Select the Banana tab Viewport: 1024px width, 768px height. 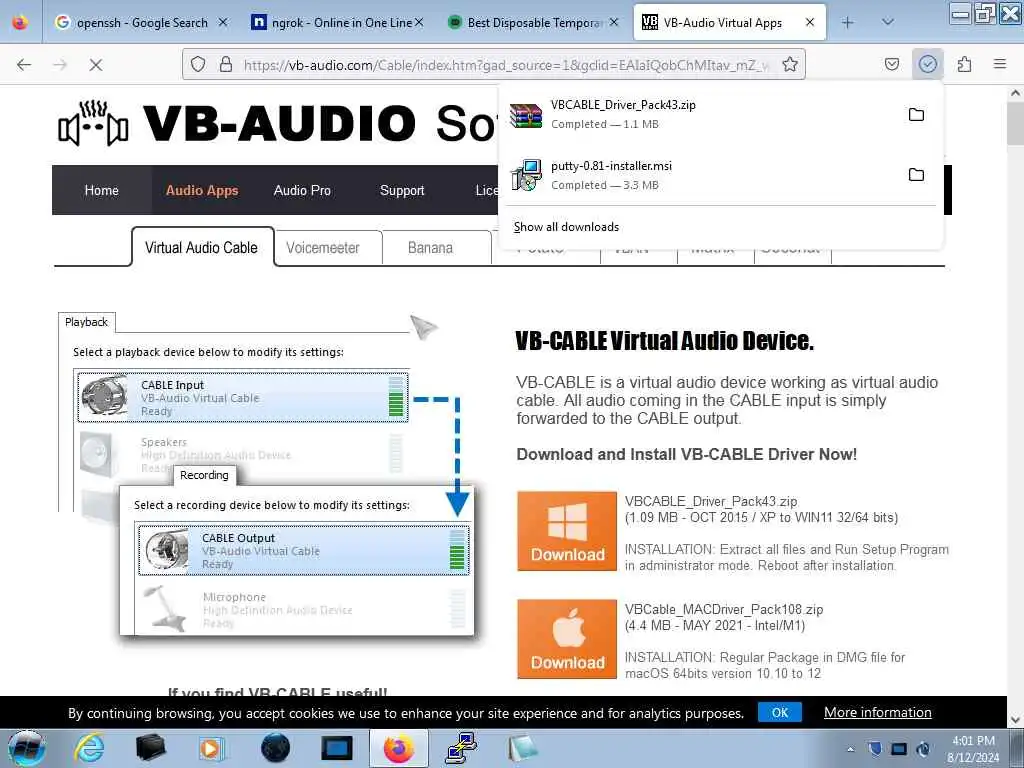[430, 248]
